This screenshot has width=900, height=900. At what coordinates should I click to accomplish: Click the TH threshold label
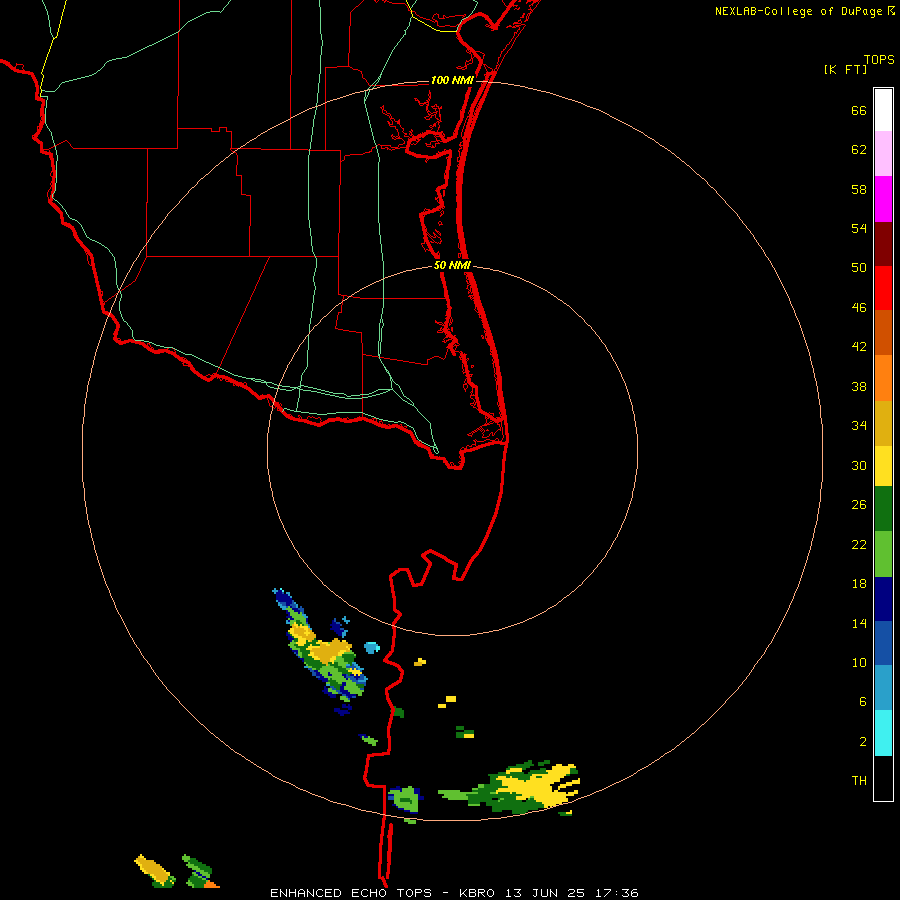coord(859,781)
